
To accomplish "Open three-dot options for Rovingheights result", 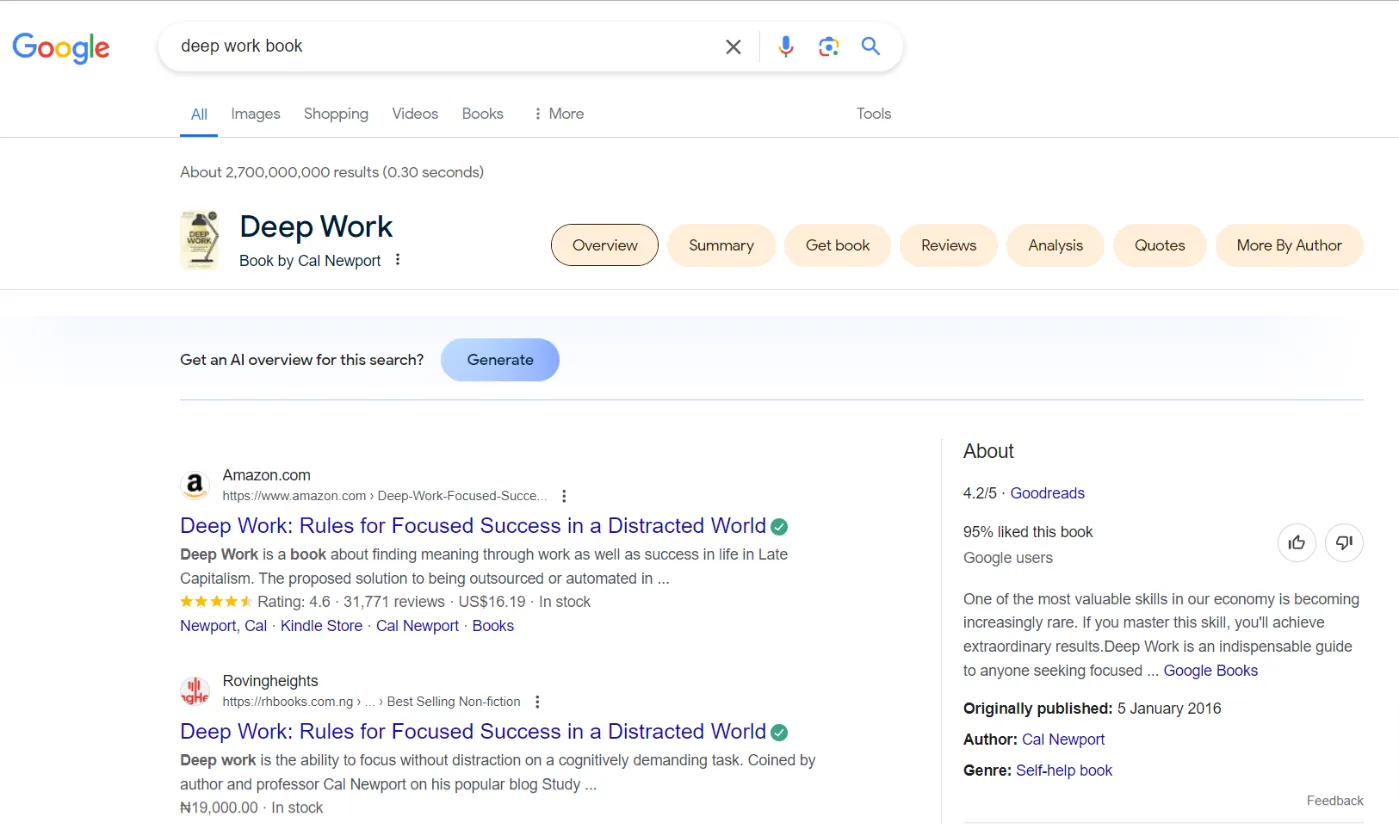I will click(537, 702).
